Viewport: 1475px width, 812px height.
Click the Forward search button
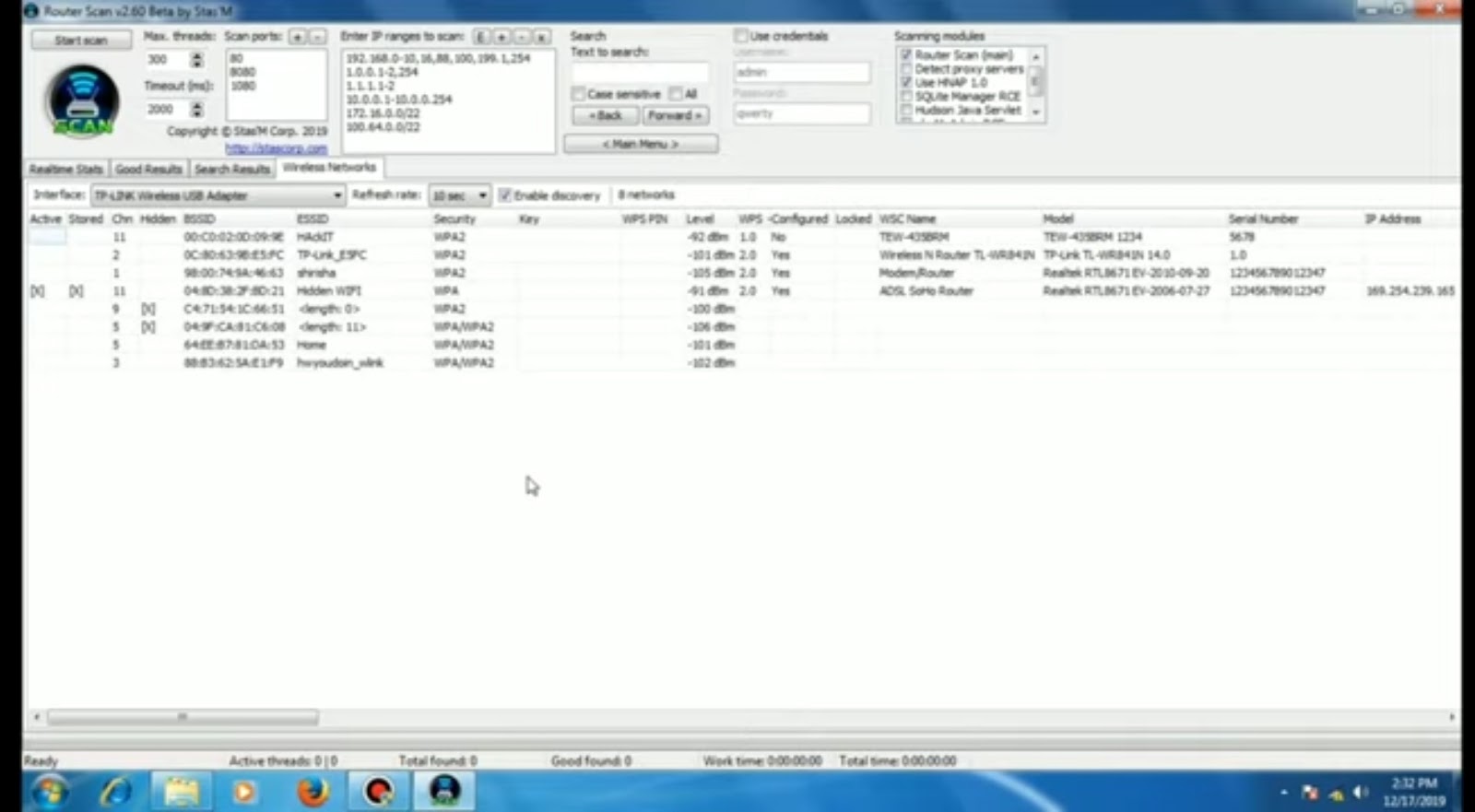(675, 116)
